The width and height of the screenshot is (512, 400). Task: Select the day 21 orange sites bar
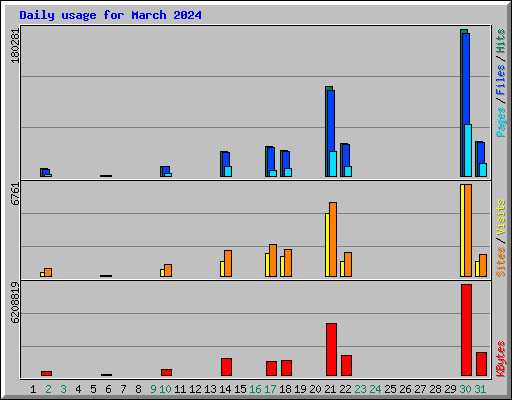click(333, 239)
